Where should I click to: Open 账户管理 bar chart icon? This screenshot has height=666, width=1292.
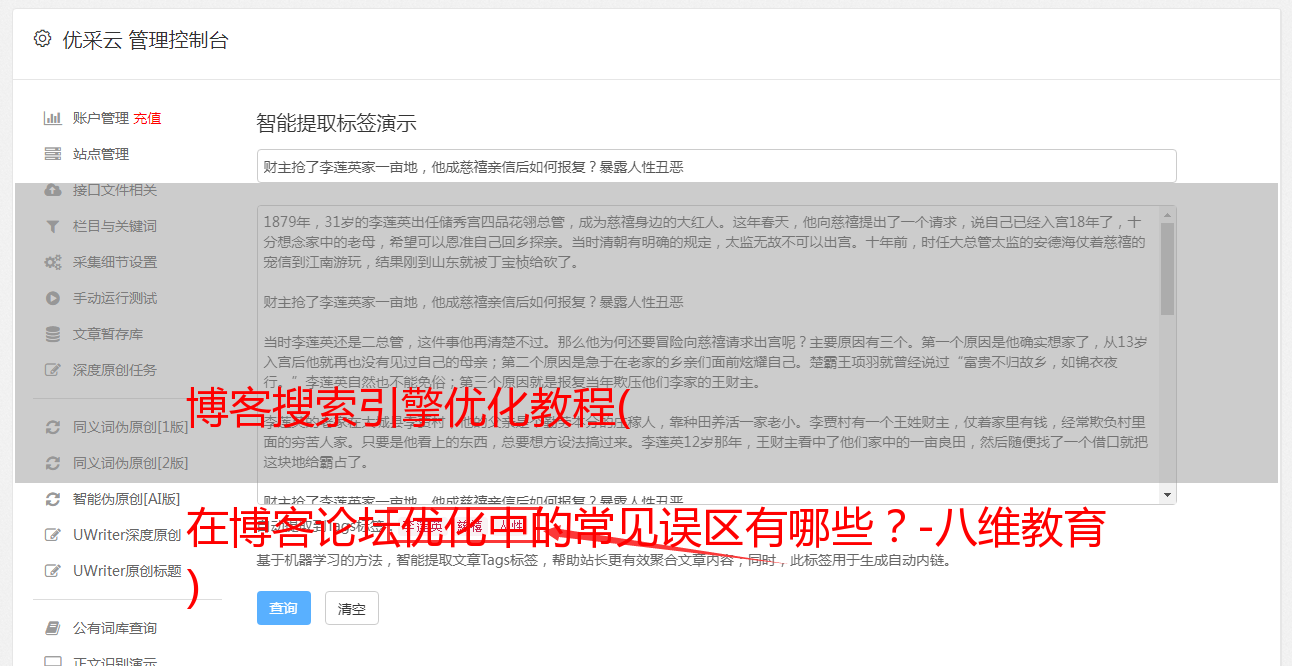(x=53, y=118)
